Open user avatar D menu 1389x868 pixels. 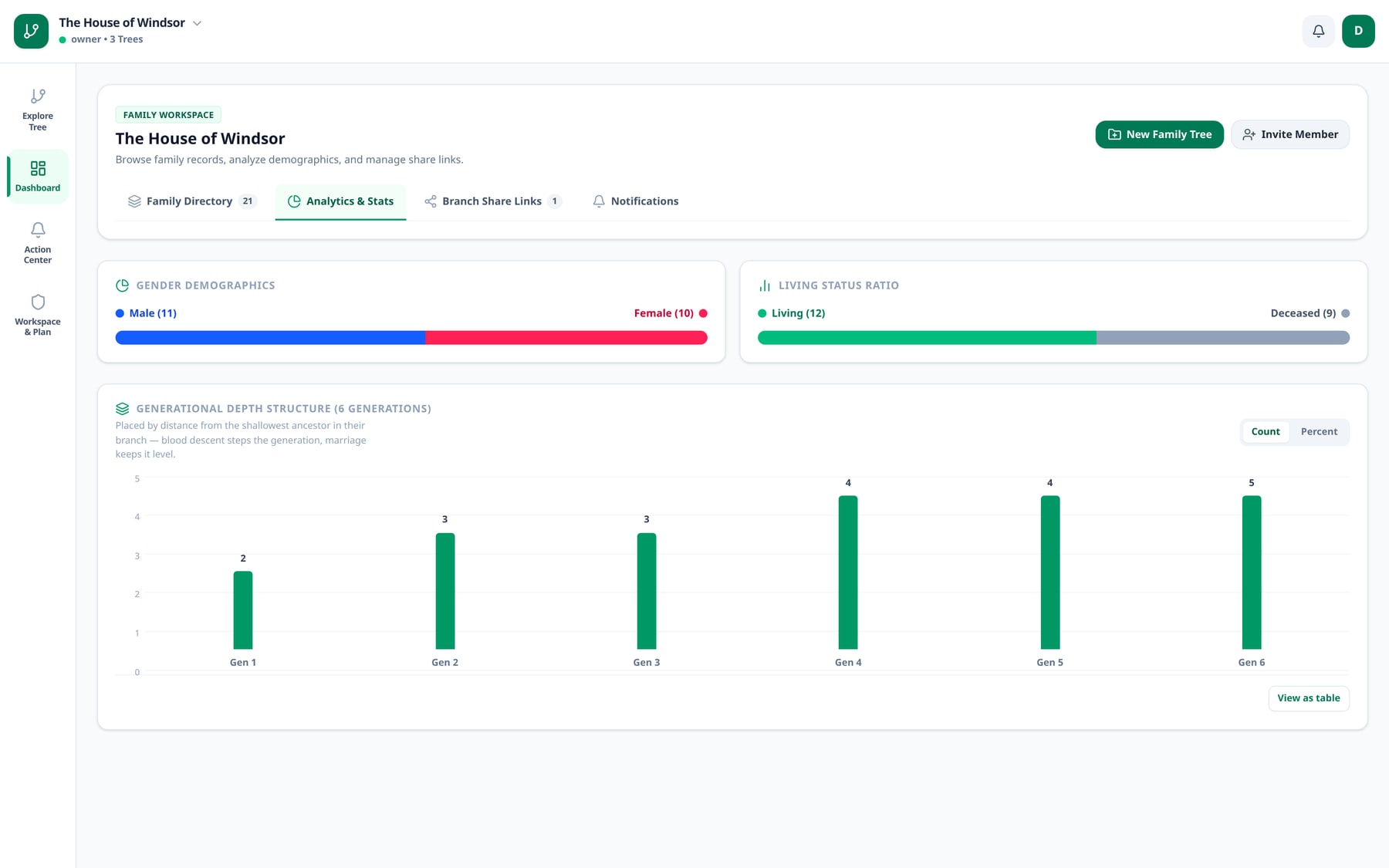pos(1358,31)
